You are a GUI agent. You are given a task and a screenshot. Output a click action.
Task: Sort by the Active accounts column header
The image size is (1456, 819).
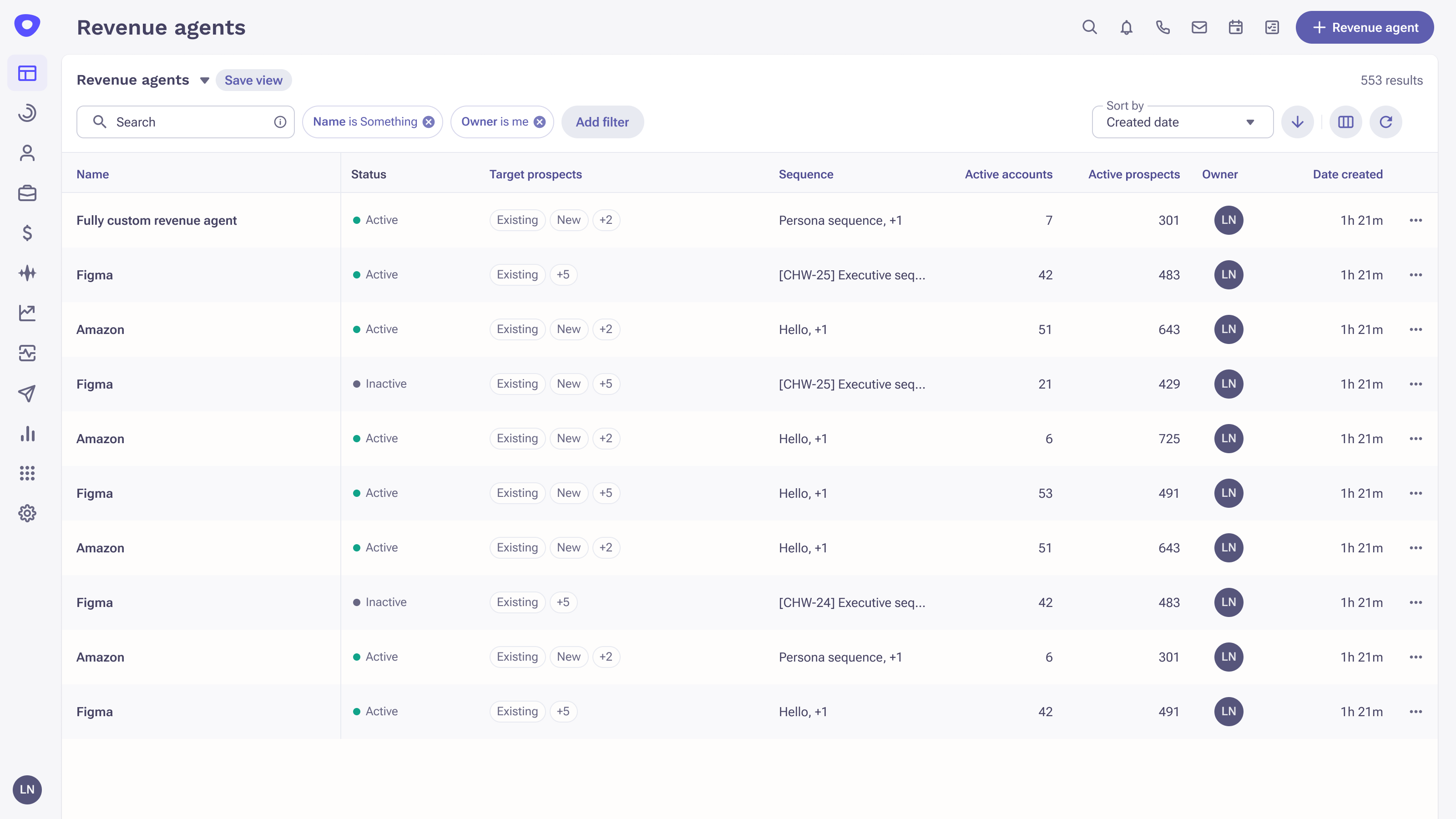[1008, 174]
